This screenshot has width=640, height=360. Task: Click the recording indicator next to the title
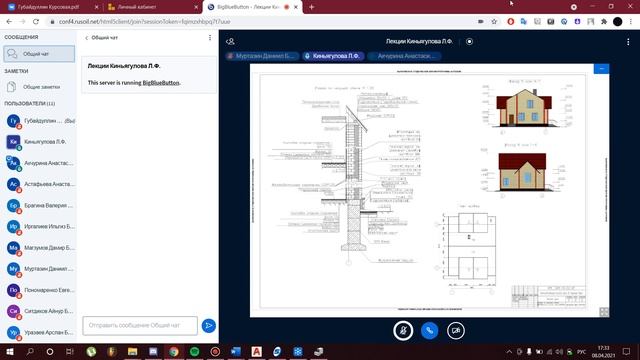(x=469, y=41)
